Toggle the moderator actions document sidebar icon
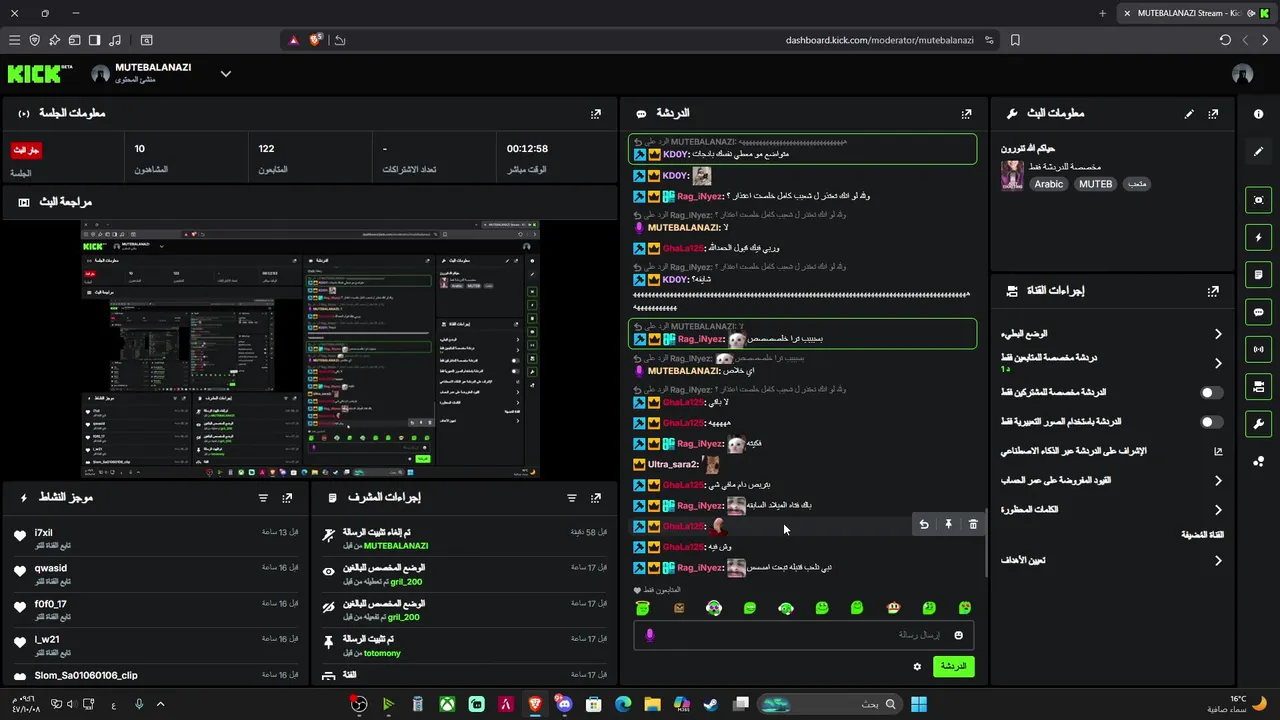Viewport: 1280px width, 720px height. click(1258, 275)
